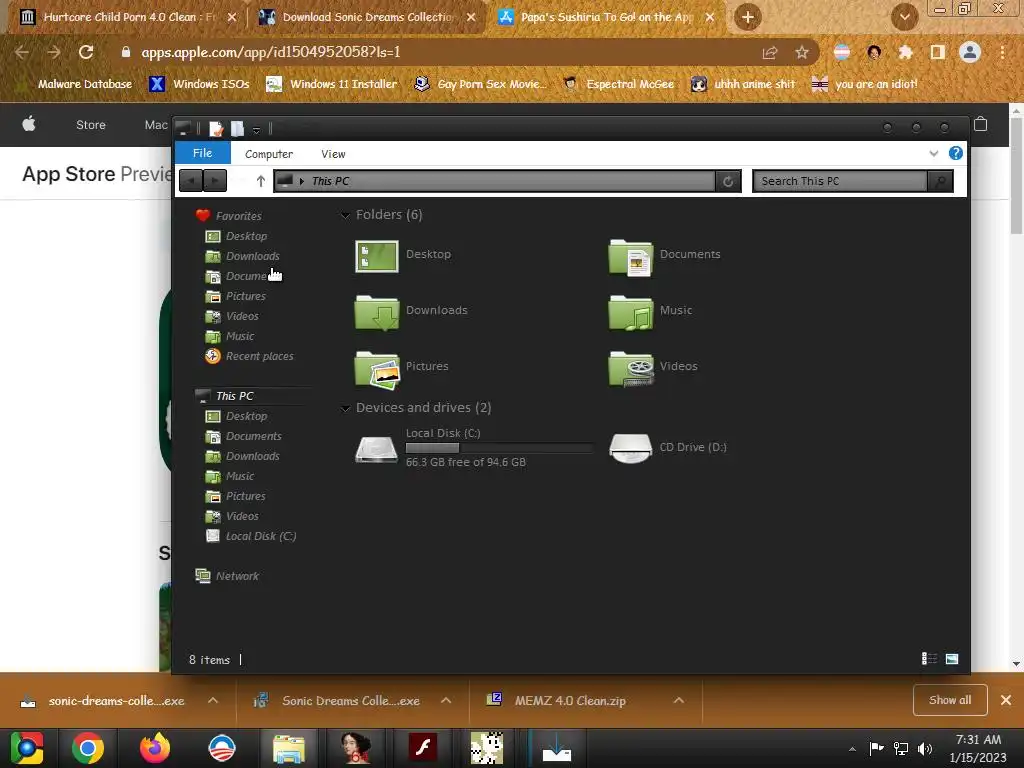Open Windows 11 Installer bookmark
The image size is (1024, 768).
(x=332, y=84)
